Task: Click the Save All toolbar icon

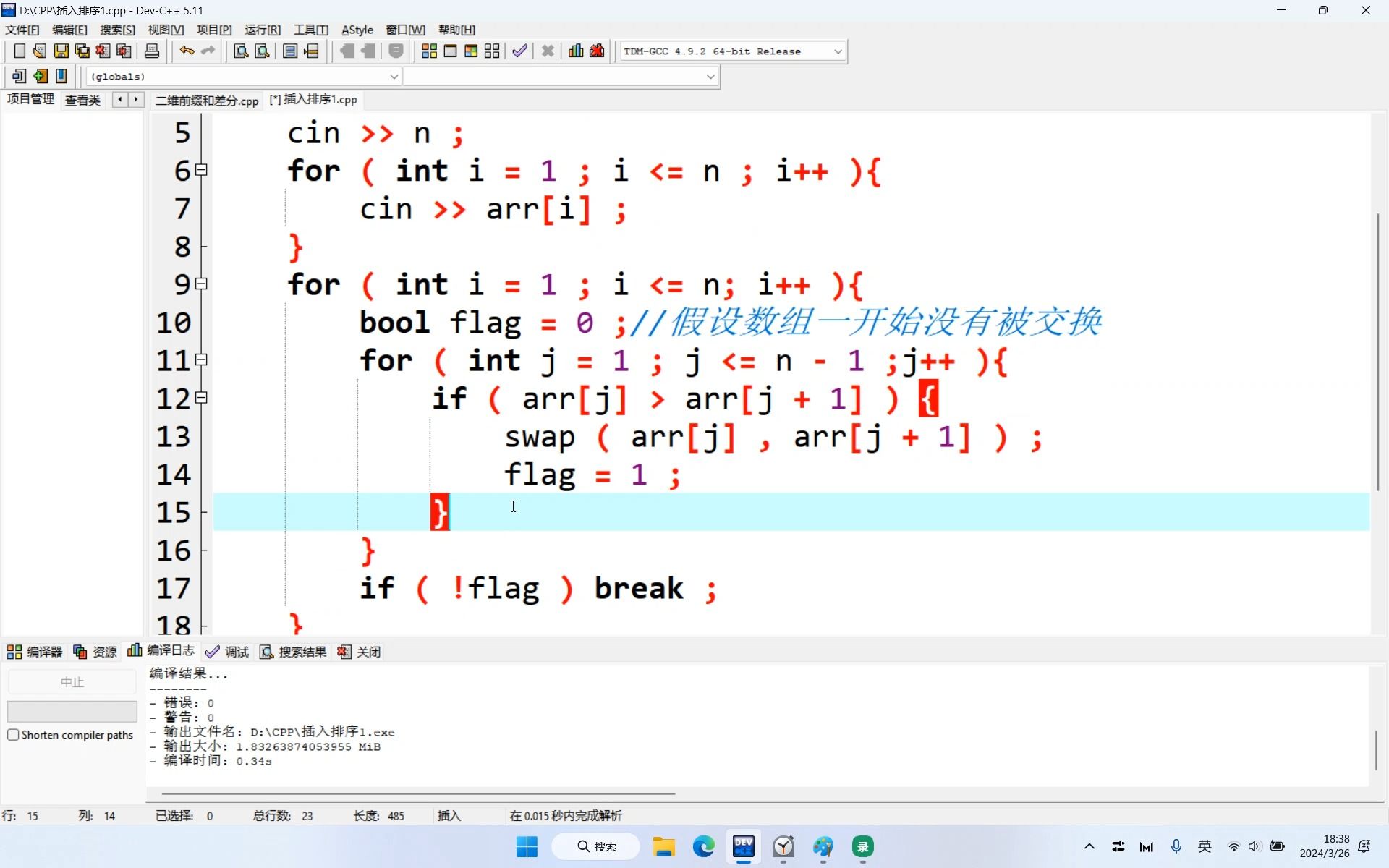Action: (x=82, y=51)
